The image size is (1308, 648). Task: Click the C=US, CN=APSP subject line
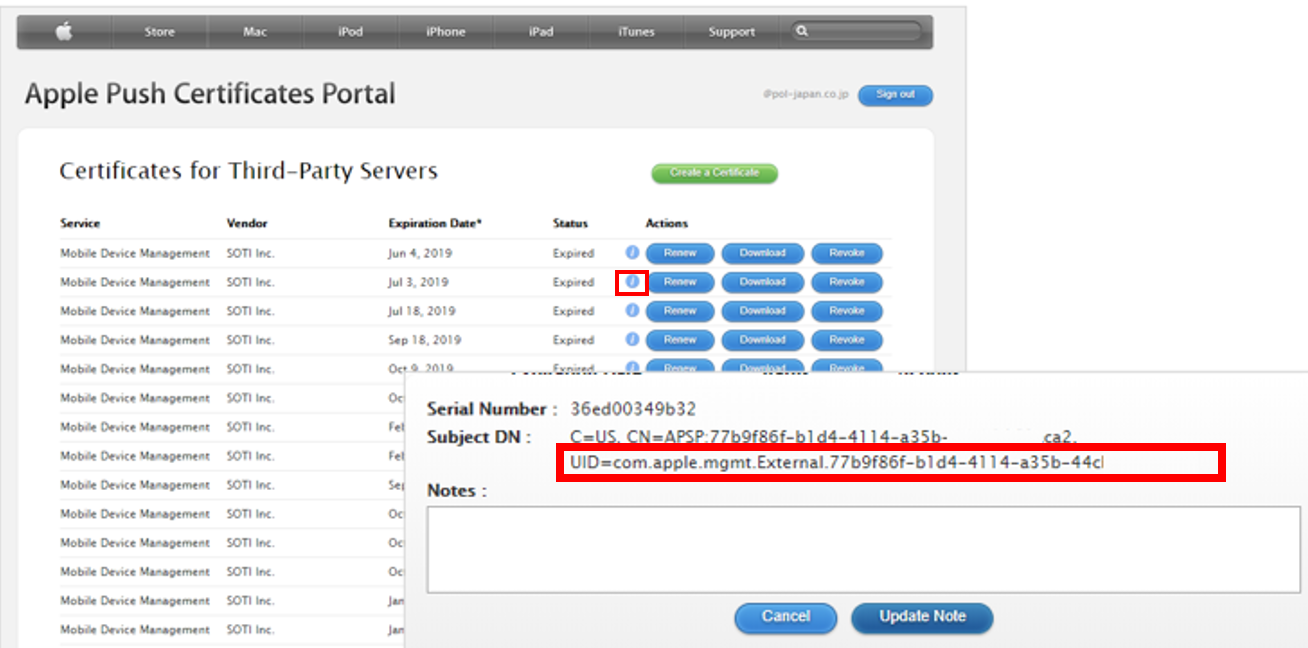click(x=822, y=437)
